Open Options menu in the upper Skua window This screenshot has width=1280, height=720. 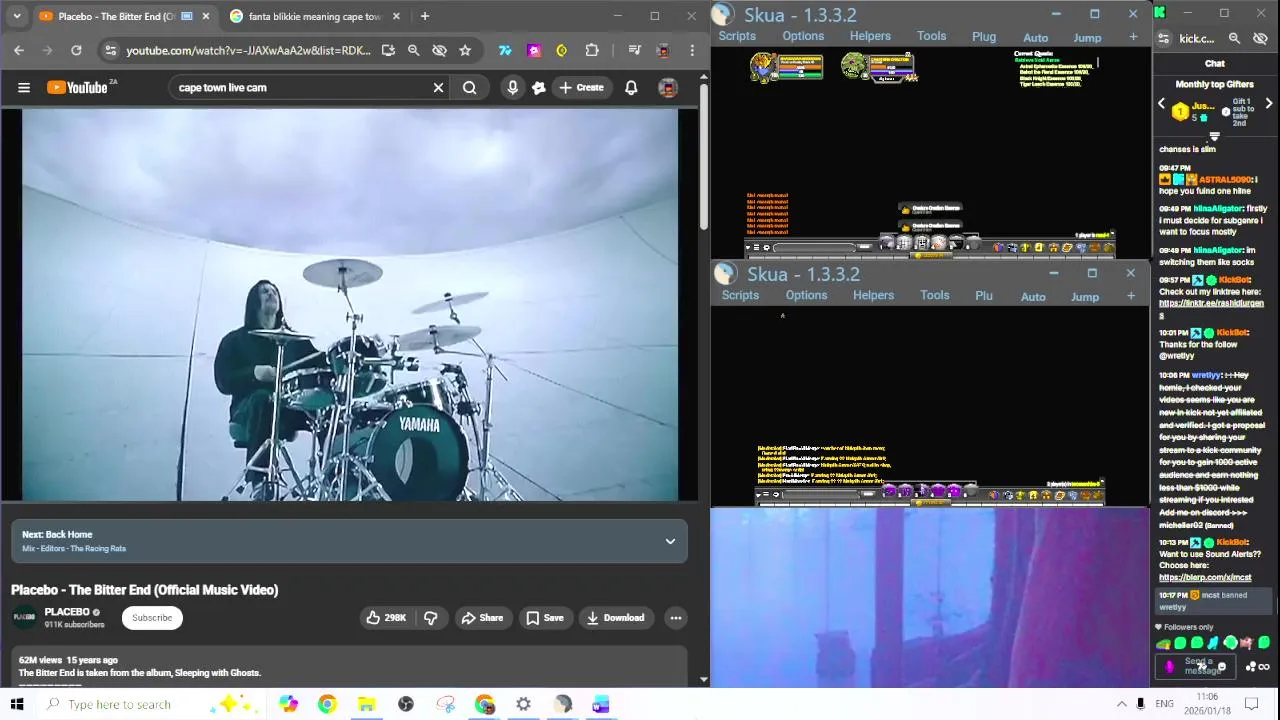[x=803, y=36]
